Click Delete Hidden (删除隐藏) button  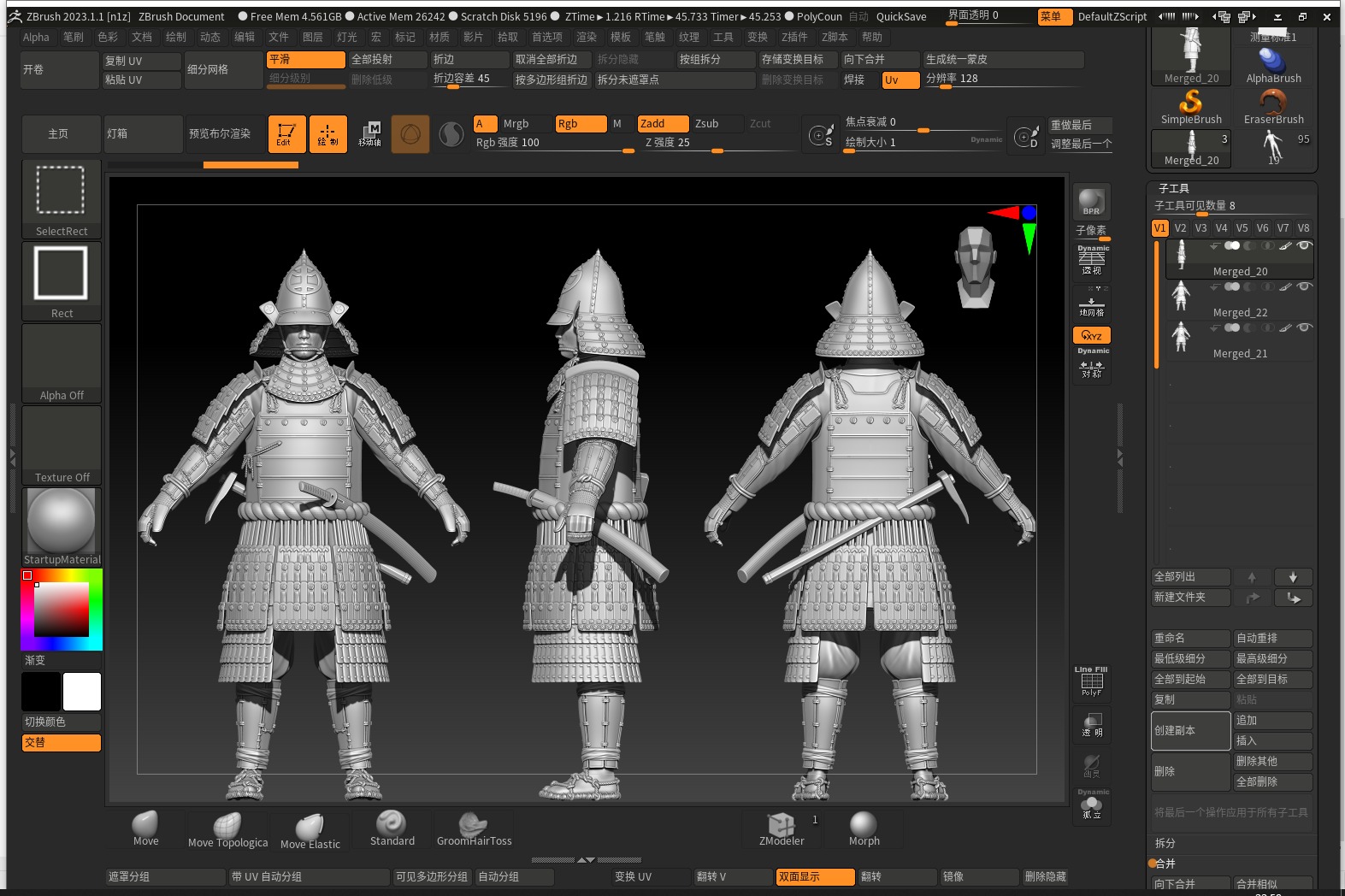[1045, 877]
